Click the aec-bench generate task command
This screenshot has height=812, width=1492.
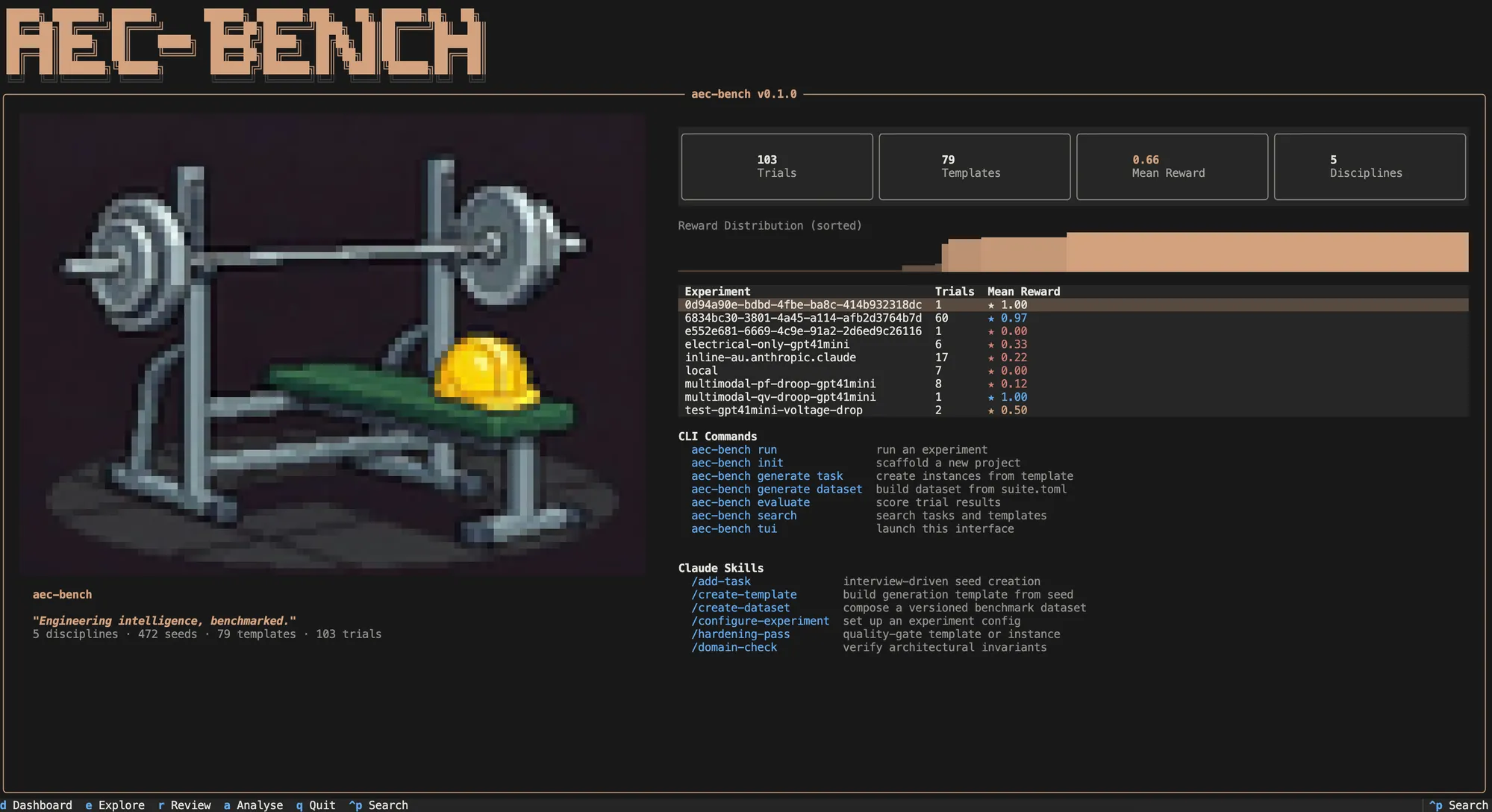coord(767,476)
